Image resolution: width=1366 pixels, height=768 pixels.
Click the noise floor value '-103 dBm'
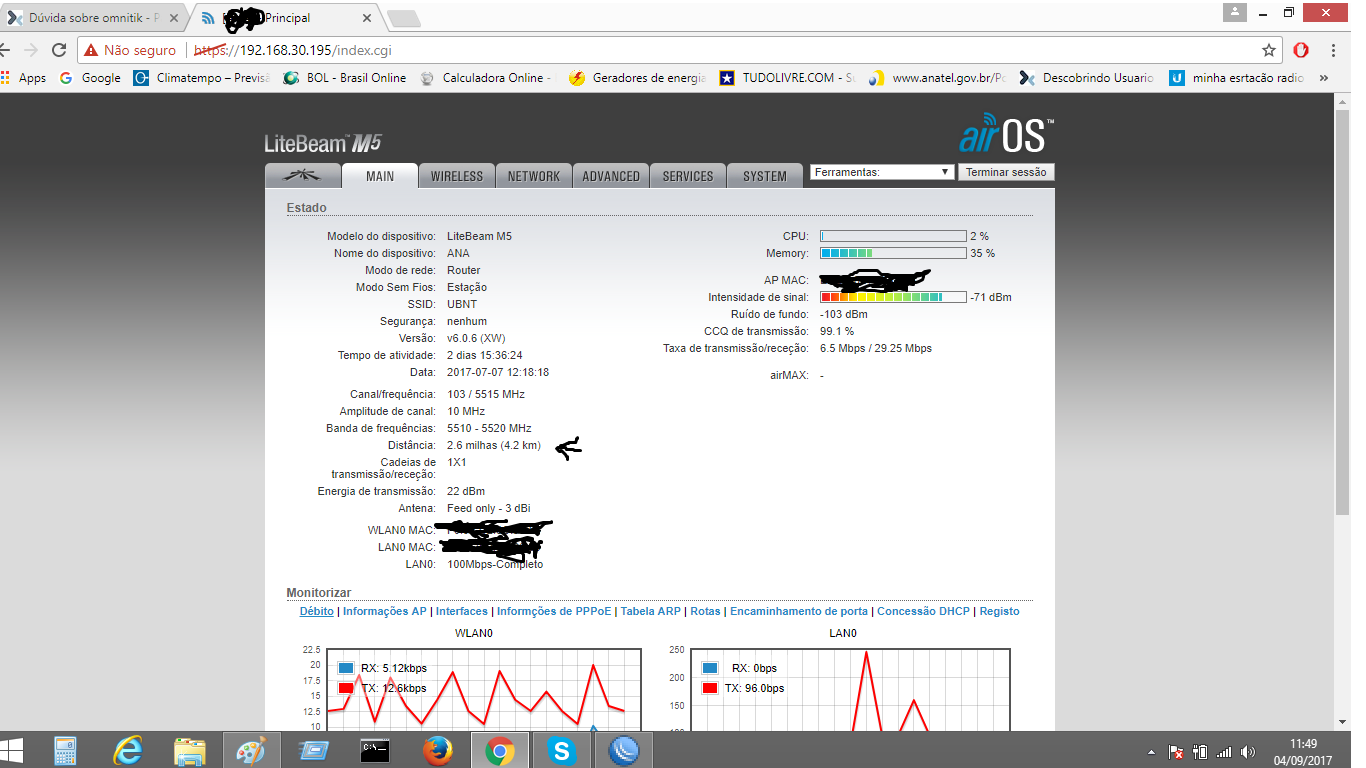coord(844,314)
